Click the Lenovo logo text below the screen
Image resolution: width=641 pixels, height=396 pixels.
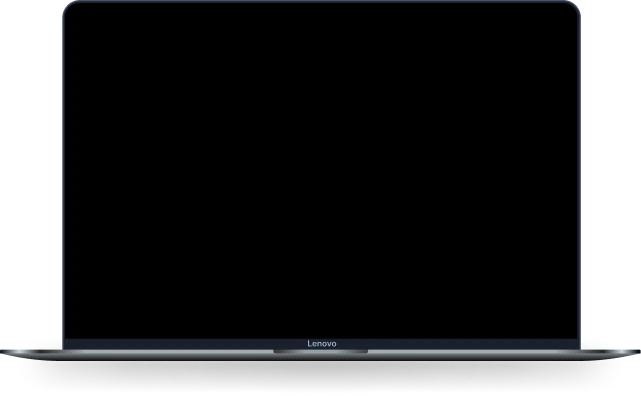tap(322, 344)
